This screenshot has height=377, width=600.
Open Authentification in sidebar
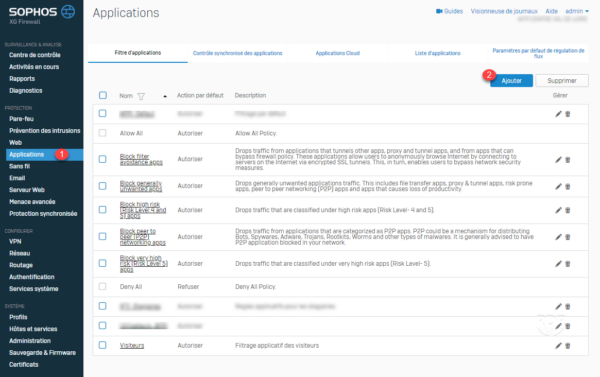pyautogui.click(x=32, y=277)
